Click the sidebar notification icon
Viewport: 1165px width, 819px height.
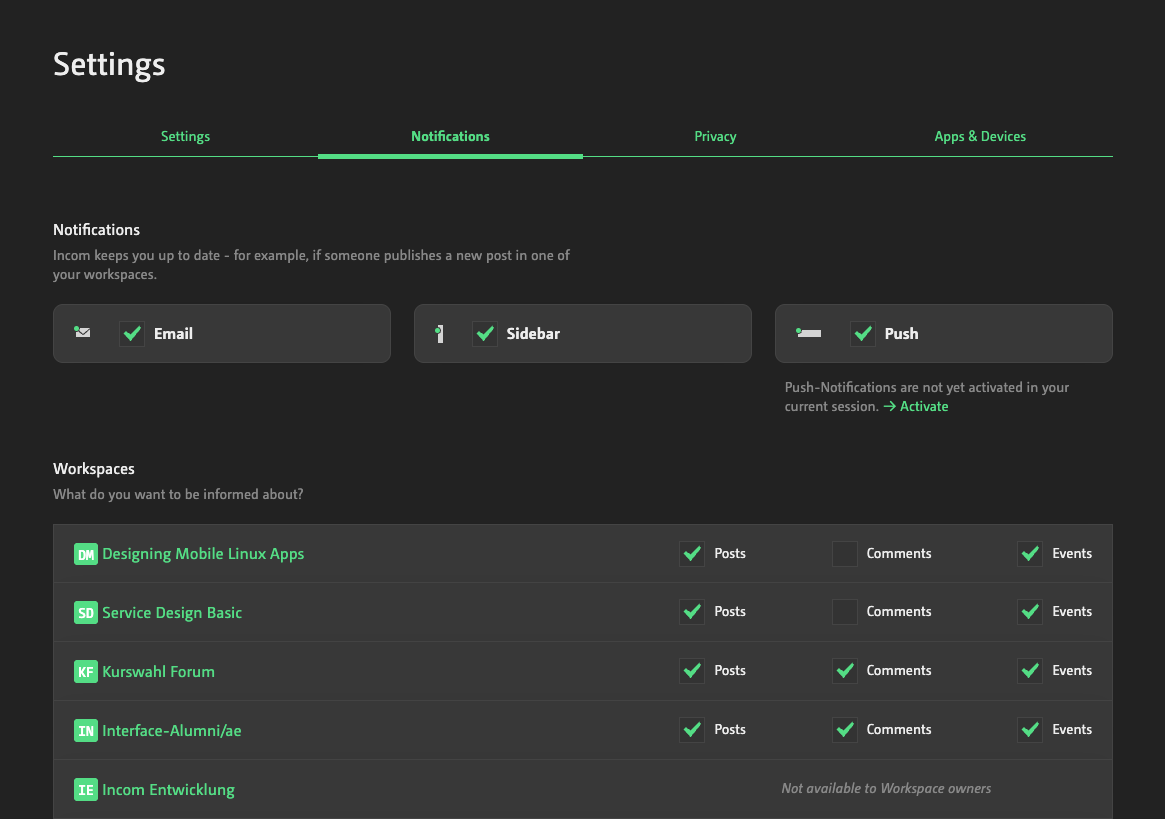pos(439,334)
